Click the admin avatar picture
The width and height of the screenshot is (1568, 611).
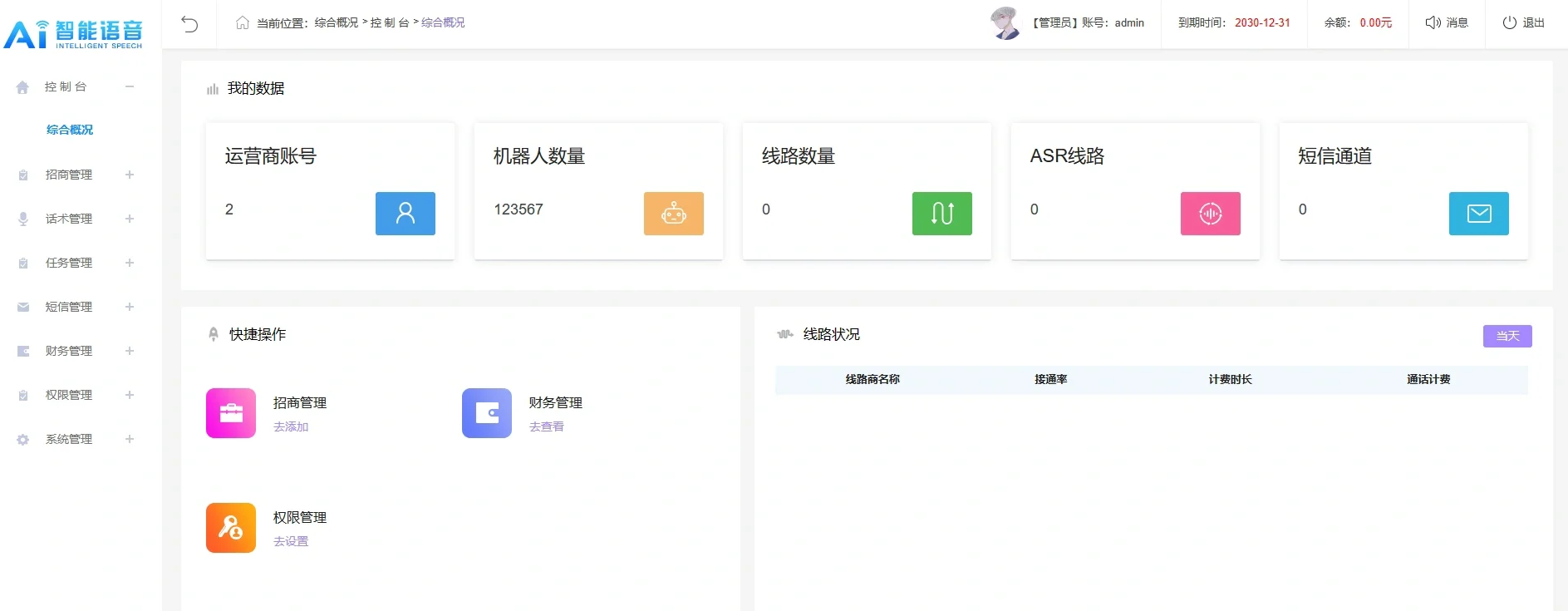tap(1005, 23)
